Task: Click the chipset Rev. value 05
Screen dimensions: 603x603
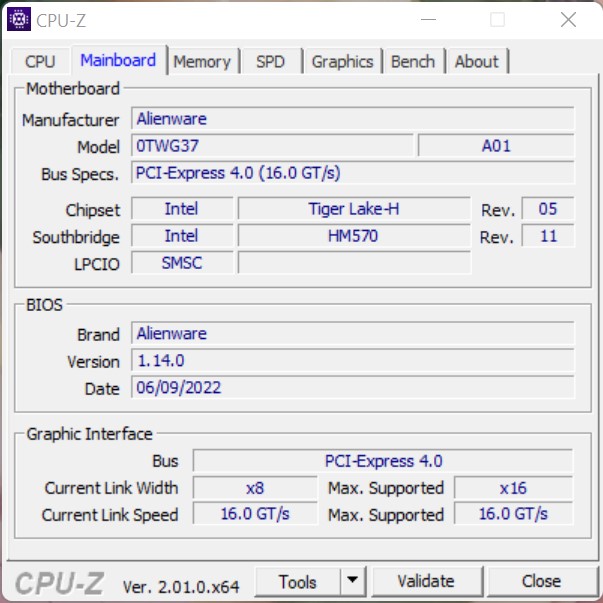Action: (548, 209)
